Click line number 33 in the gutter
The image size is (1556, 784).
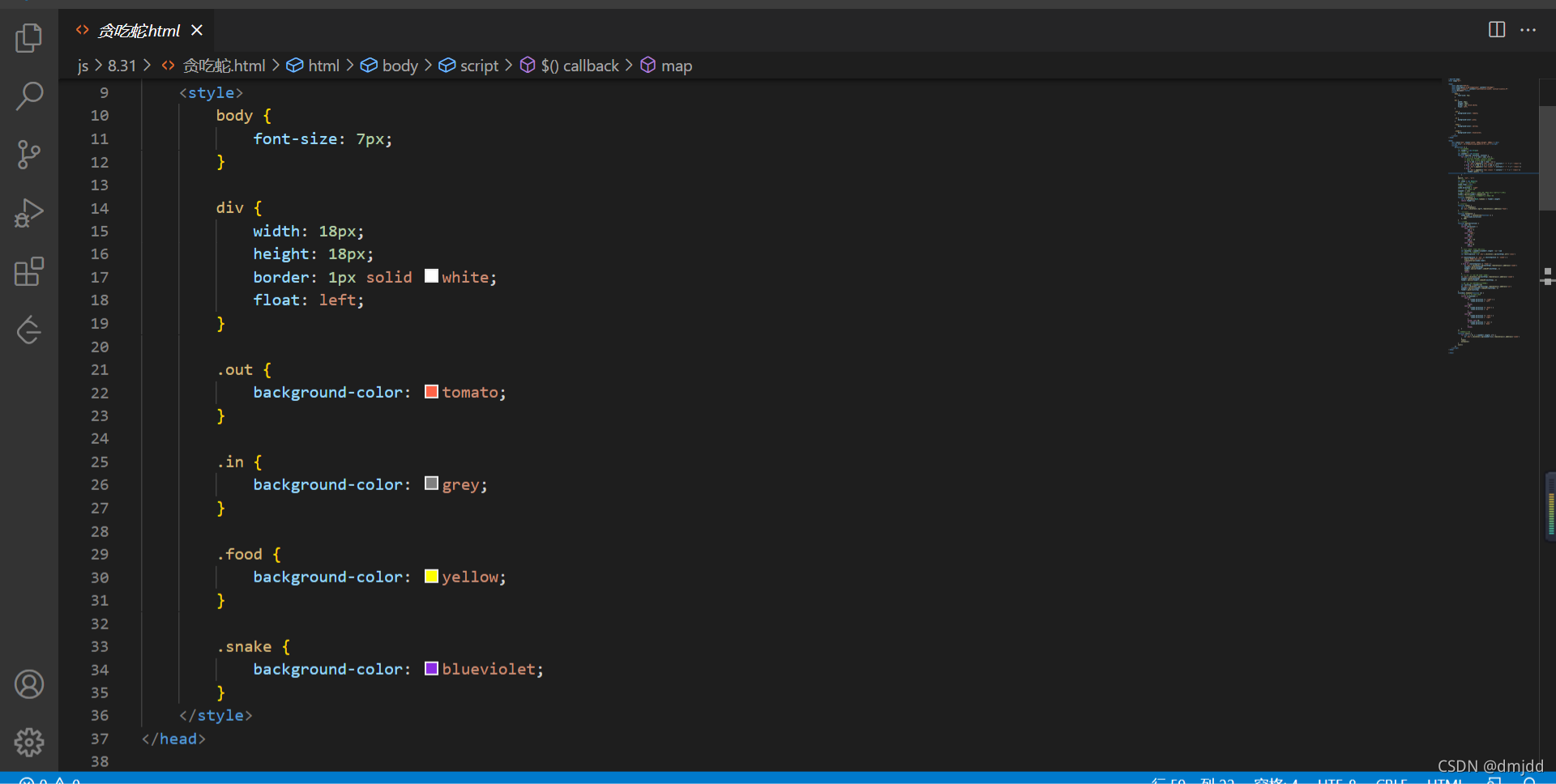tap(99, 646)
